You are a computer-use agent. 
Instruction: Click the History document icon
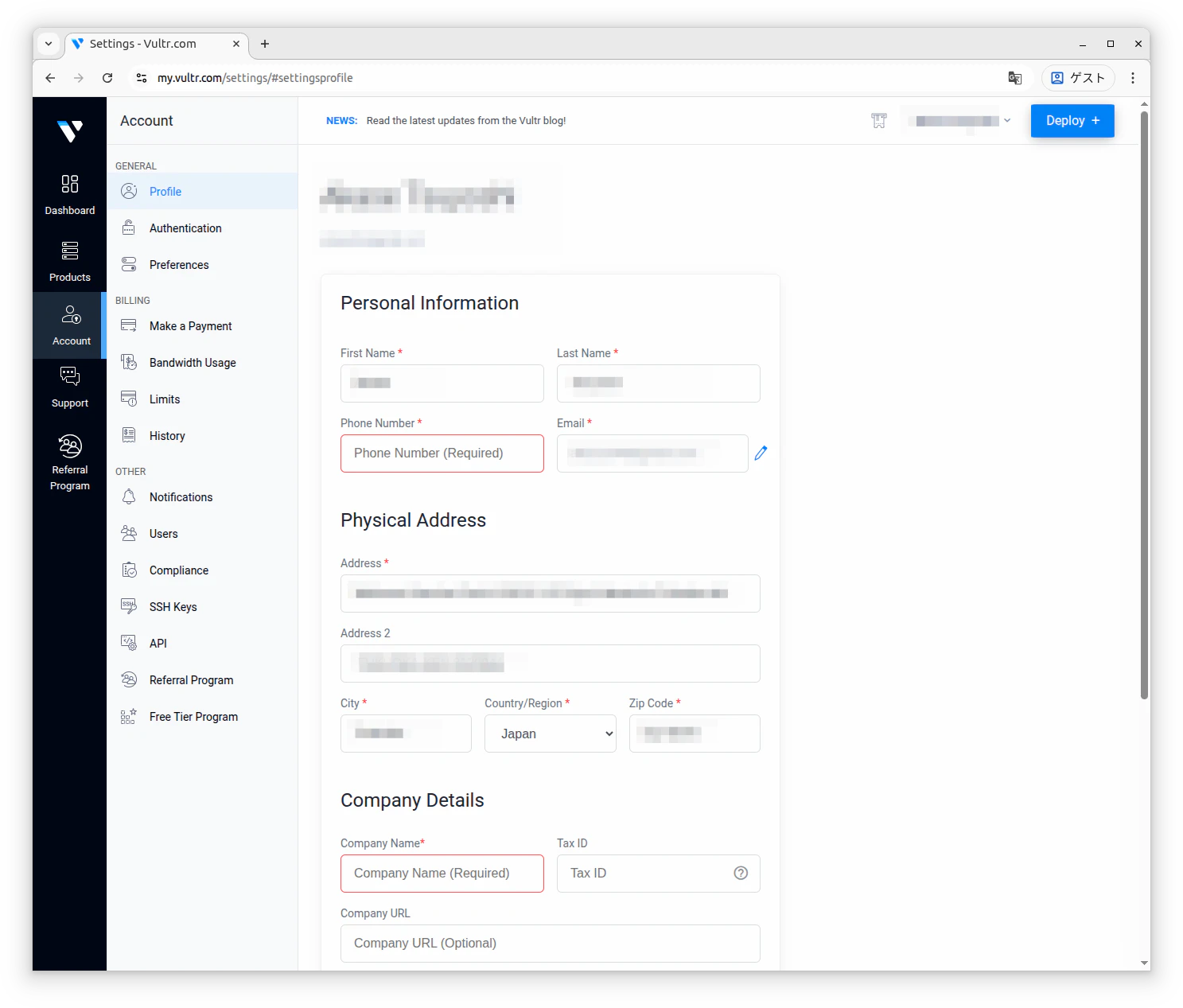[x=129, y=435]
